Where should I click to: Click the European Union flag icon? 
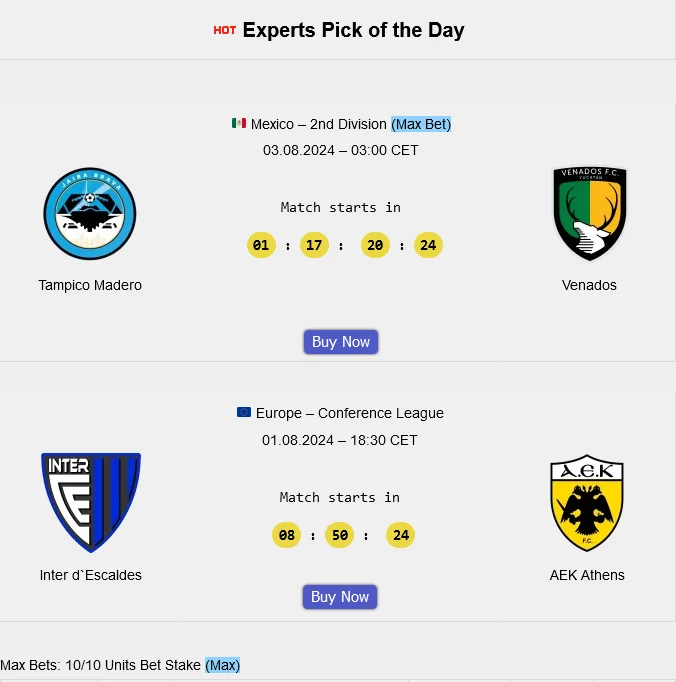[x=244, y=413]
